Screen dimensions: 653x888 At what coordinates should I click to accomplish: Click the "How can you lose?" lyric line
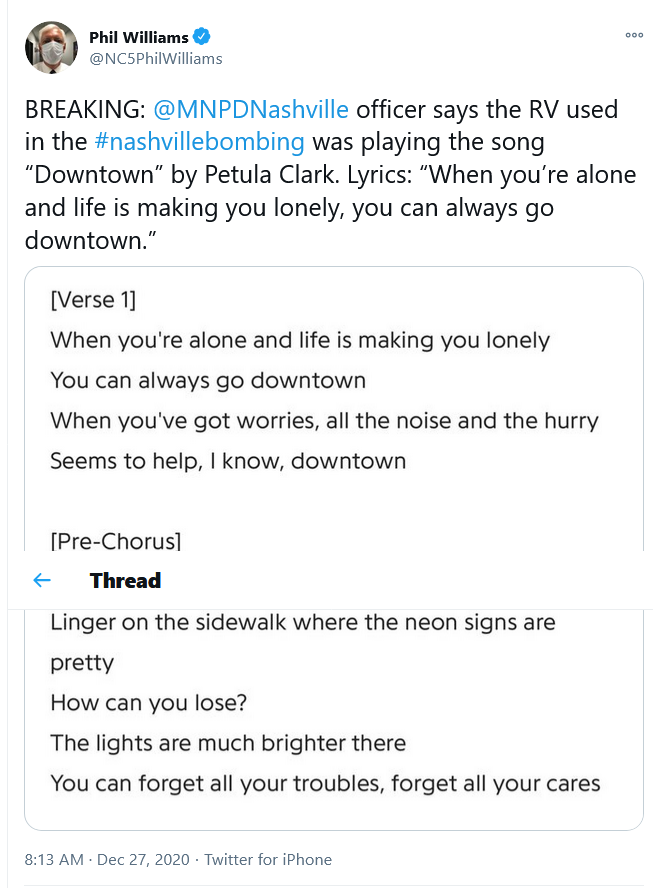[149, 703]
